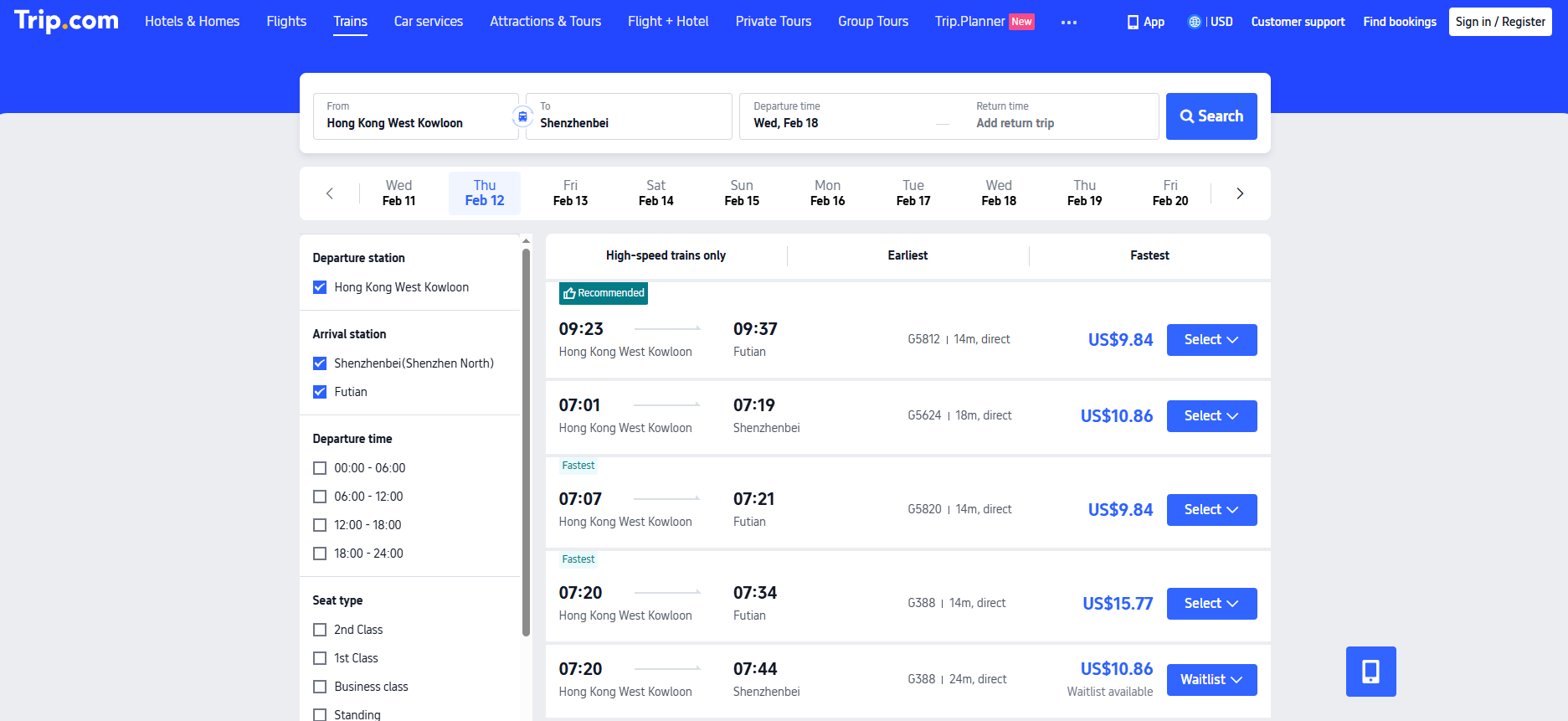The width and height of the screenshot is (1568, 721).
Task: Click the swap stations train icon
Action: click(x=522, y=116)
